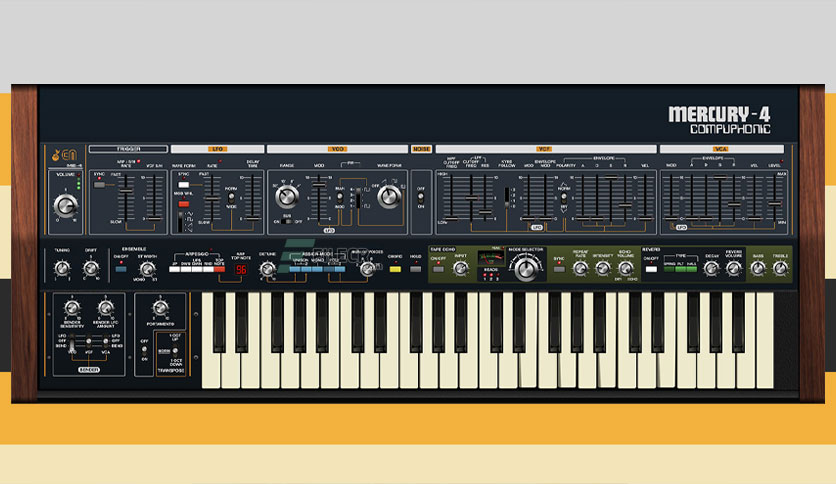Click the yellow Chord button

click(395, 269)
